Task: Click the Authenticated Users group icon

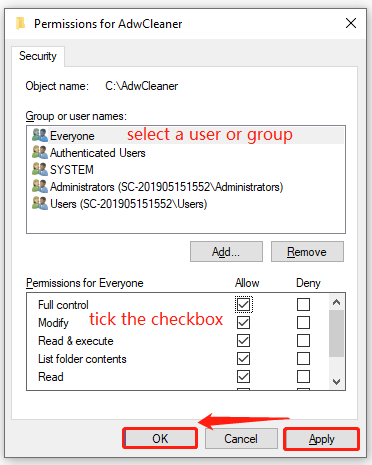Action: (40, 152)
